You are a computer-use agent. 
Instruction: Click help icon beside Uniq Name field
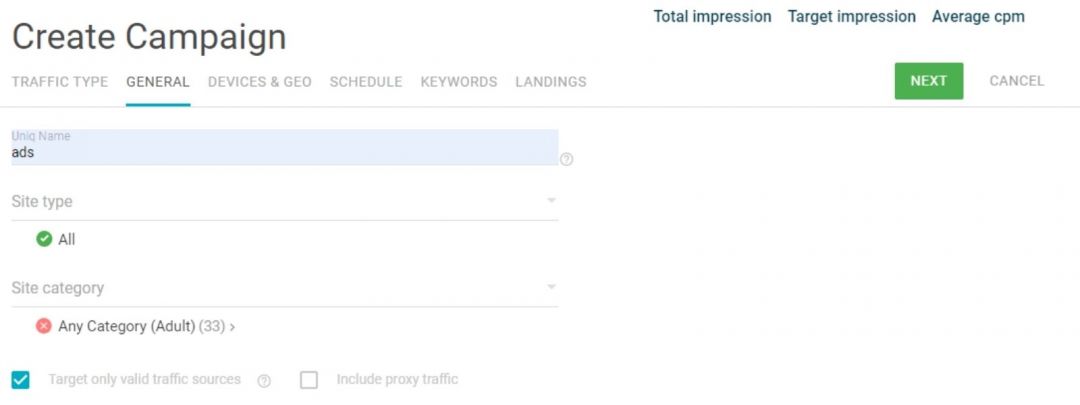tap(566, 159)
